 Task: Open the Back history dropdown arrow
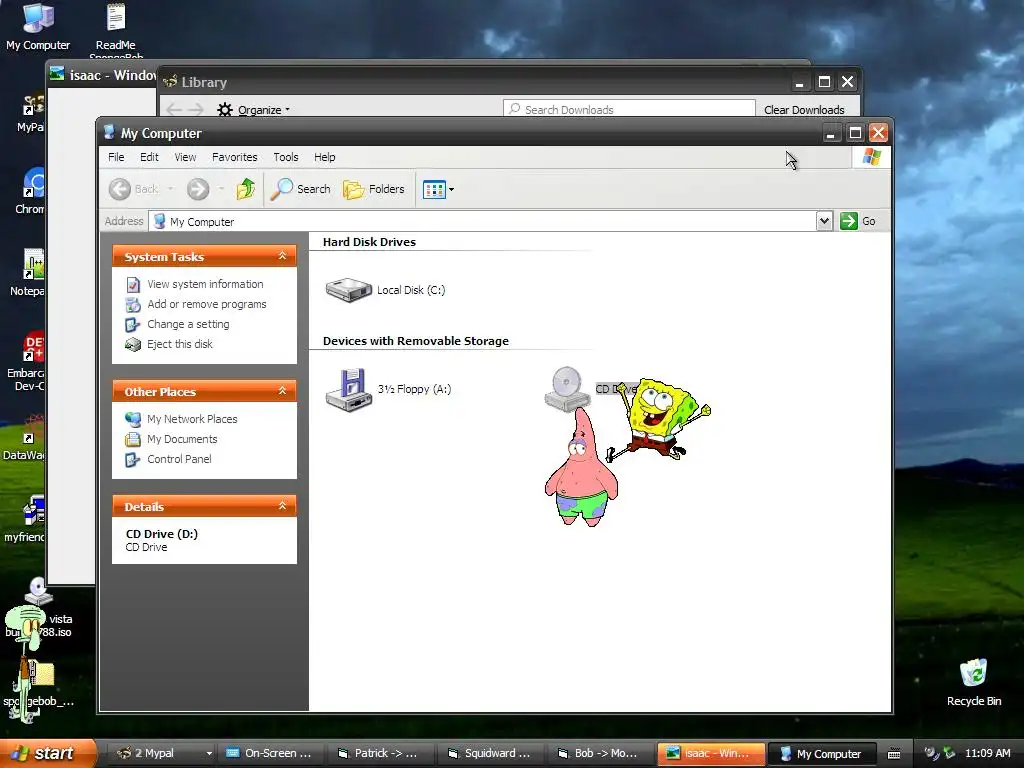click(170, 189)
